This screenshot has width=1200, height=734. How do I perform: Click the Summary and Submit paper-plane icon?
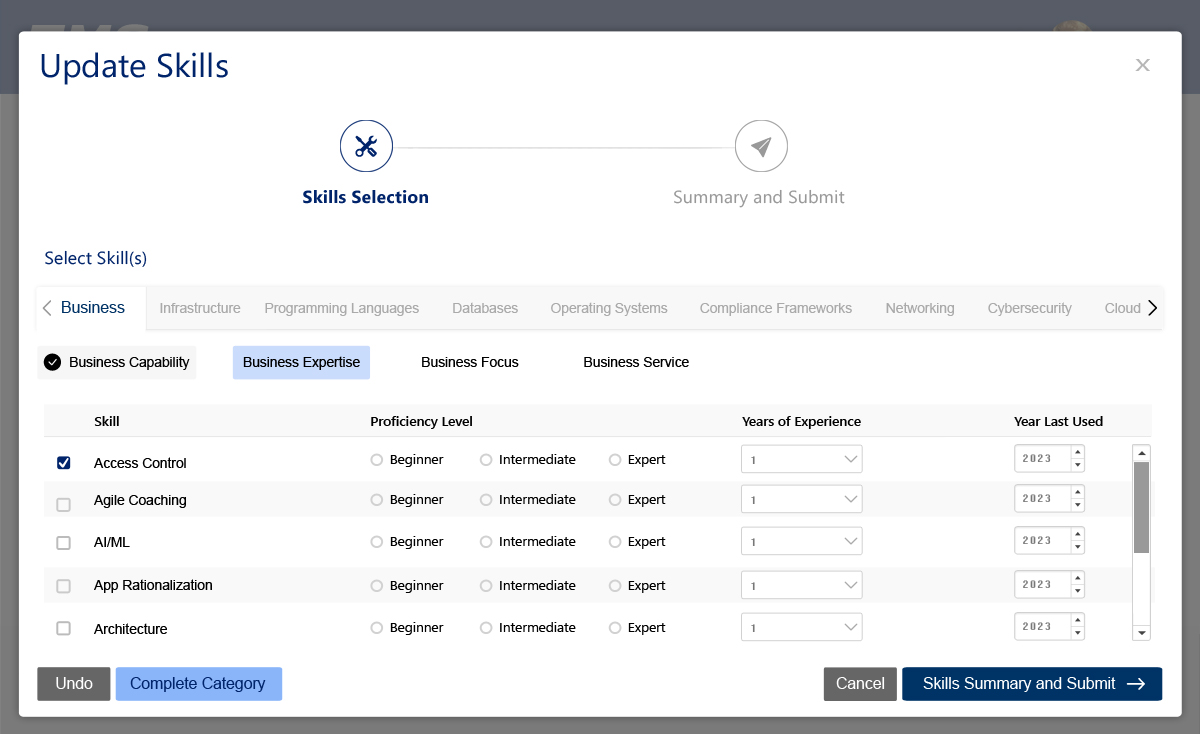coord(761,147)
